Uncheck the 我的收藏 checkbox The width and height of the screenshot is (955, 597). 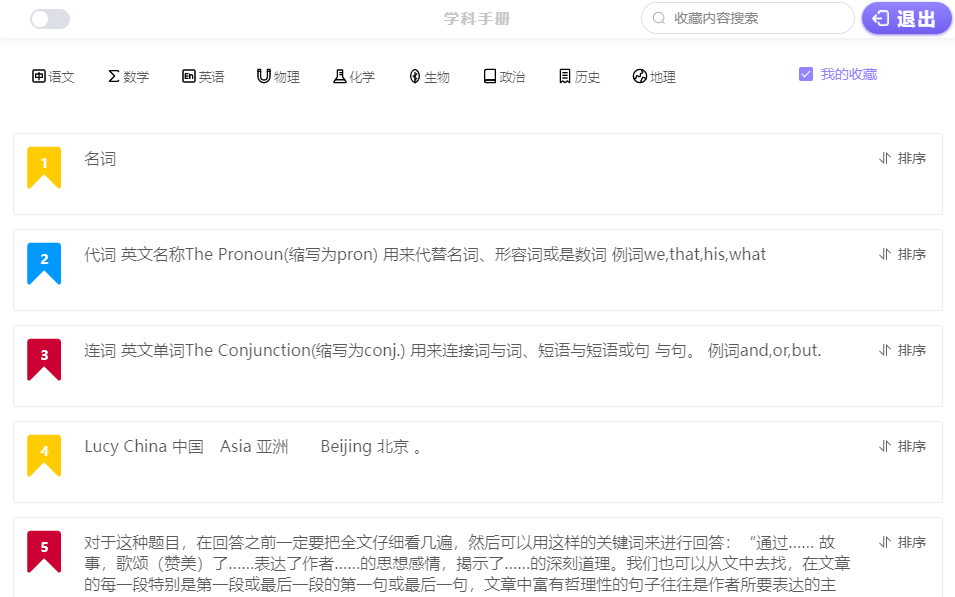tap(806, 74)
